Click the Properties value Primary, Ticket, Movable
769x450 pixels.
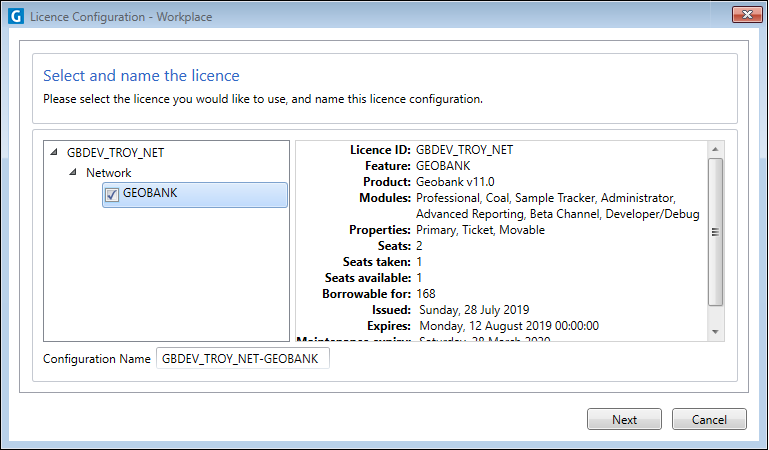(480, 229)
